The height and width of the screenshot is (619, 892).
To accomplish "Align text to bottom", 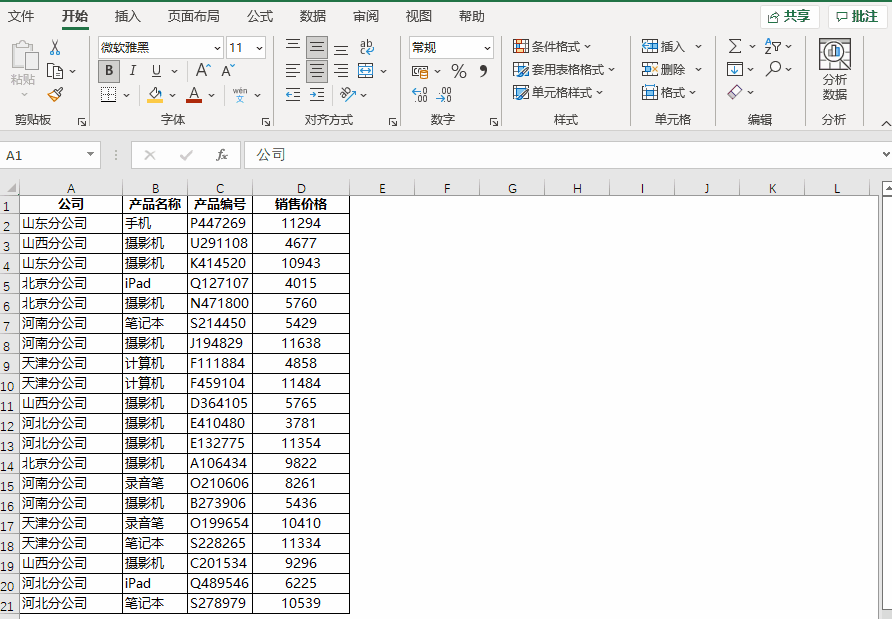I will pos(341,50).
